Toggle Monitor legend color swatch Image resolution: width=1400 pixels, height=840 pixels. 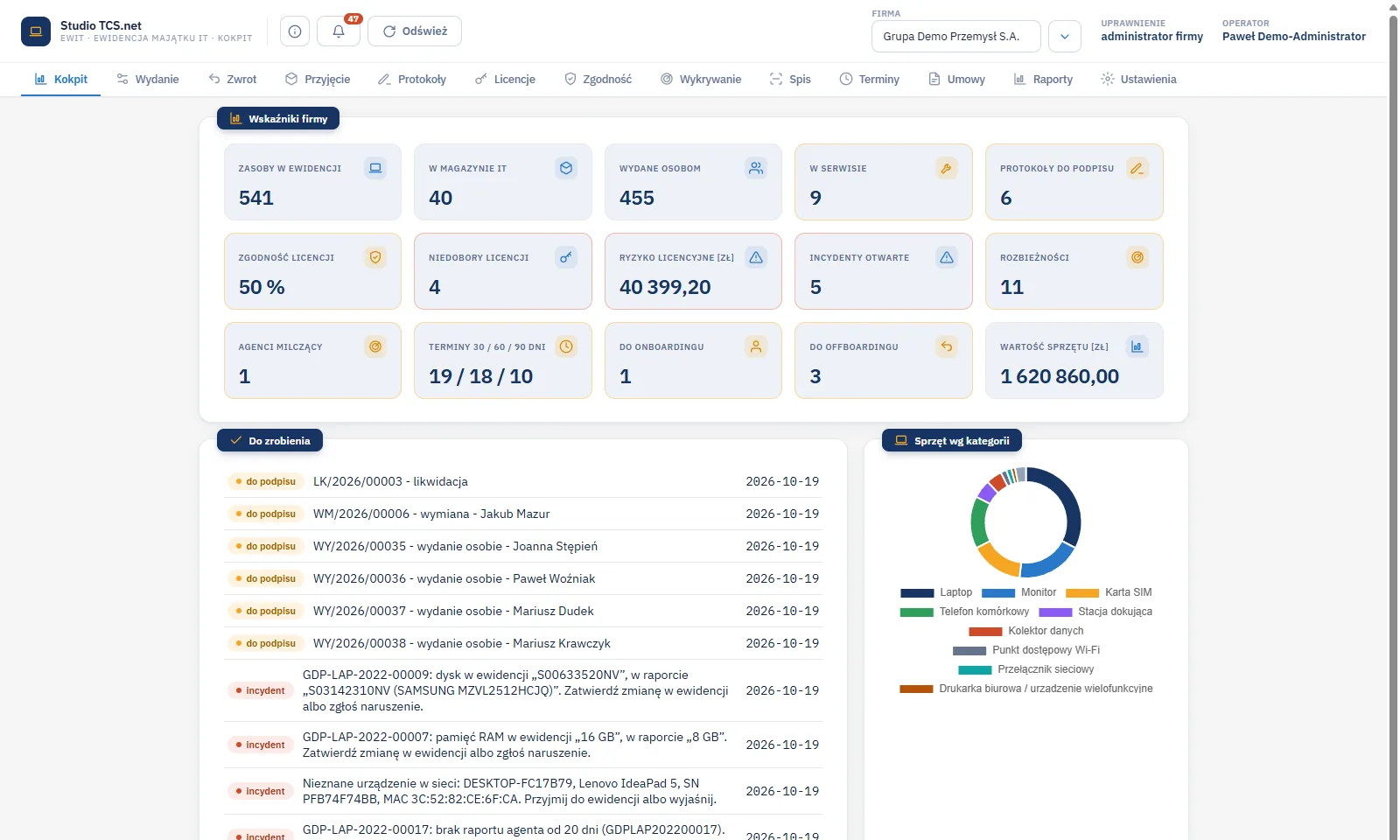(x=998, y=593)
